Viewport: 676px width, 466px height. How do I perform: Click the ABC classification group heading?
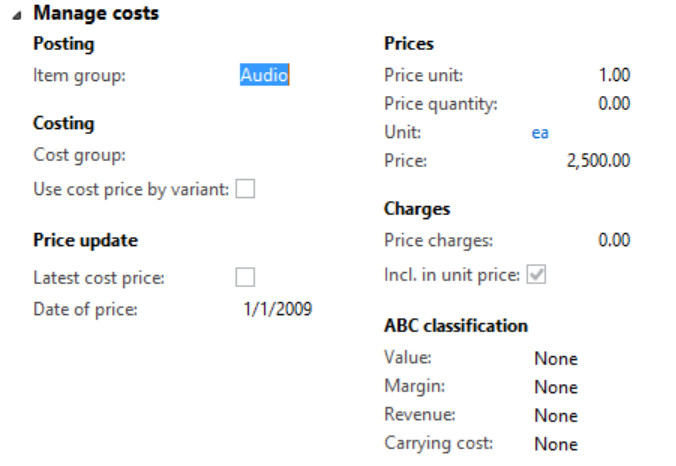point(455,326)
